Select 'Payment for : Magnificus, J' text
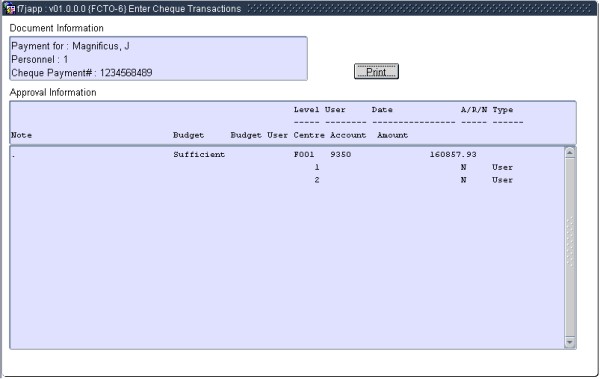600x379 pixels. point(70,46)
